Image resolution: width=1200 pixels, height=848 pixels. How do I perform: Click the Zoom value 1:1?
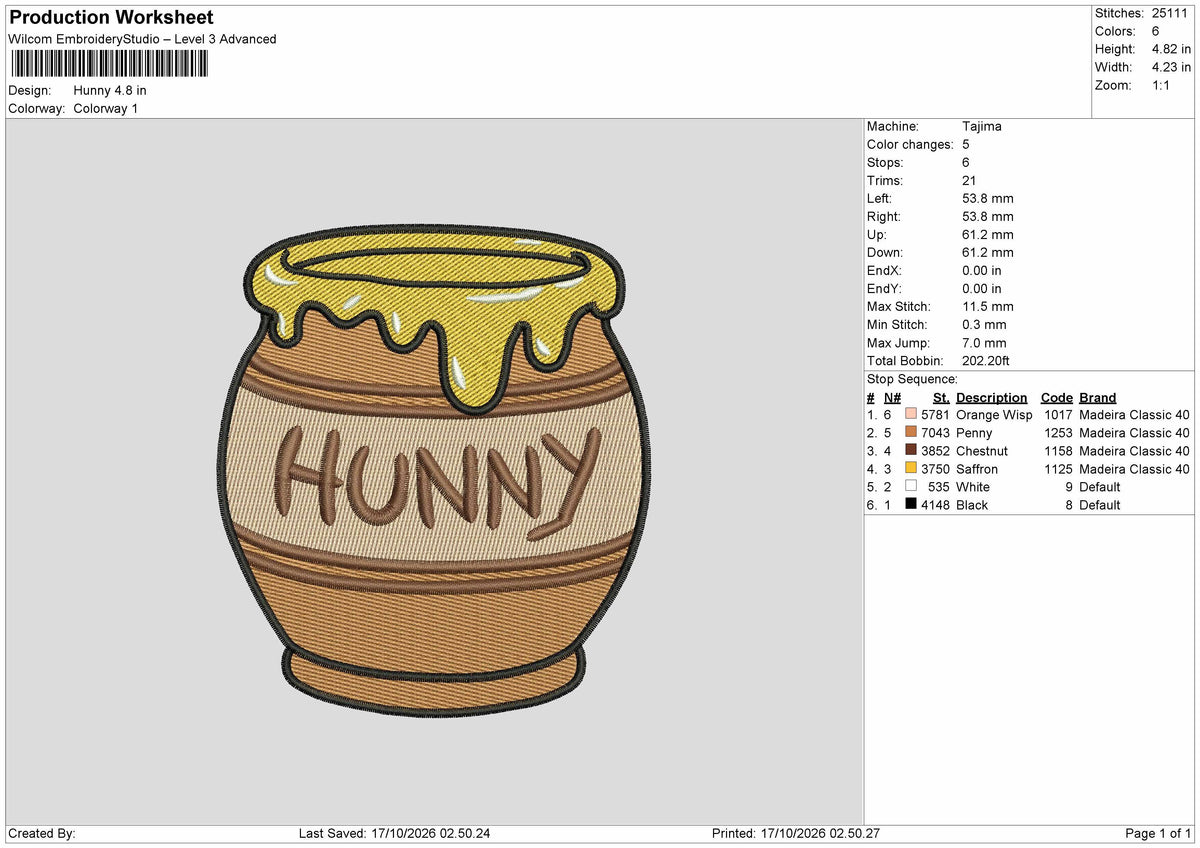pyautogui.click(x=1163, y=85)
